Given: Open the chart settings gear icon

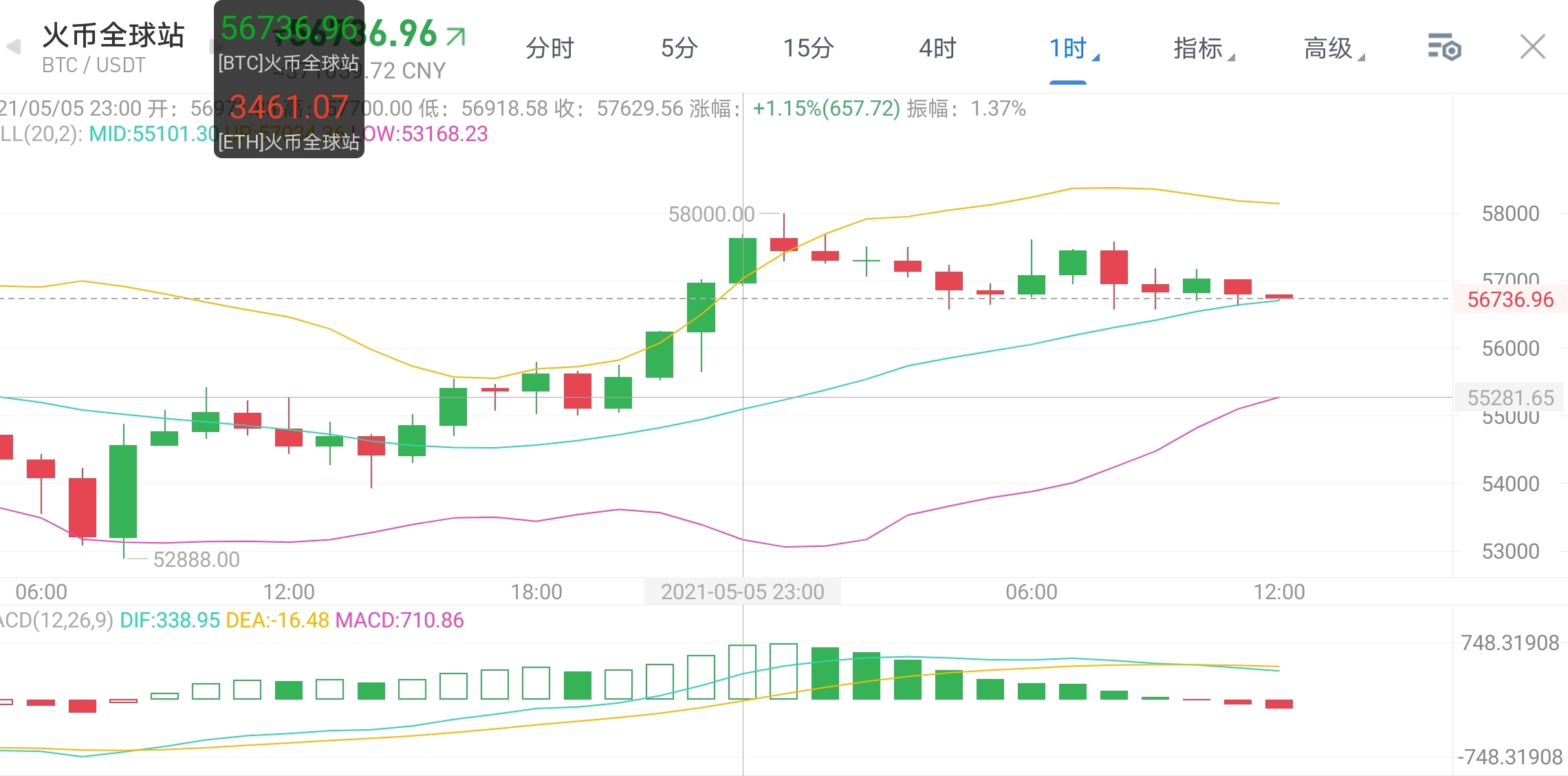Looking at the screenshot, I should point(1446,47).
